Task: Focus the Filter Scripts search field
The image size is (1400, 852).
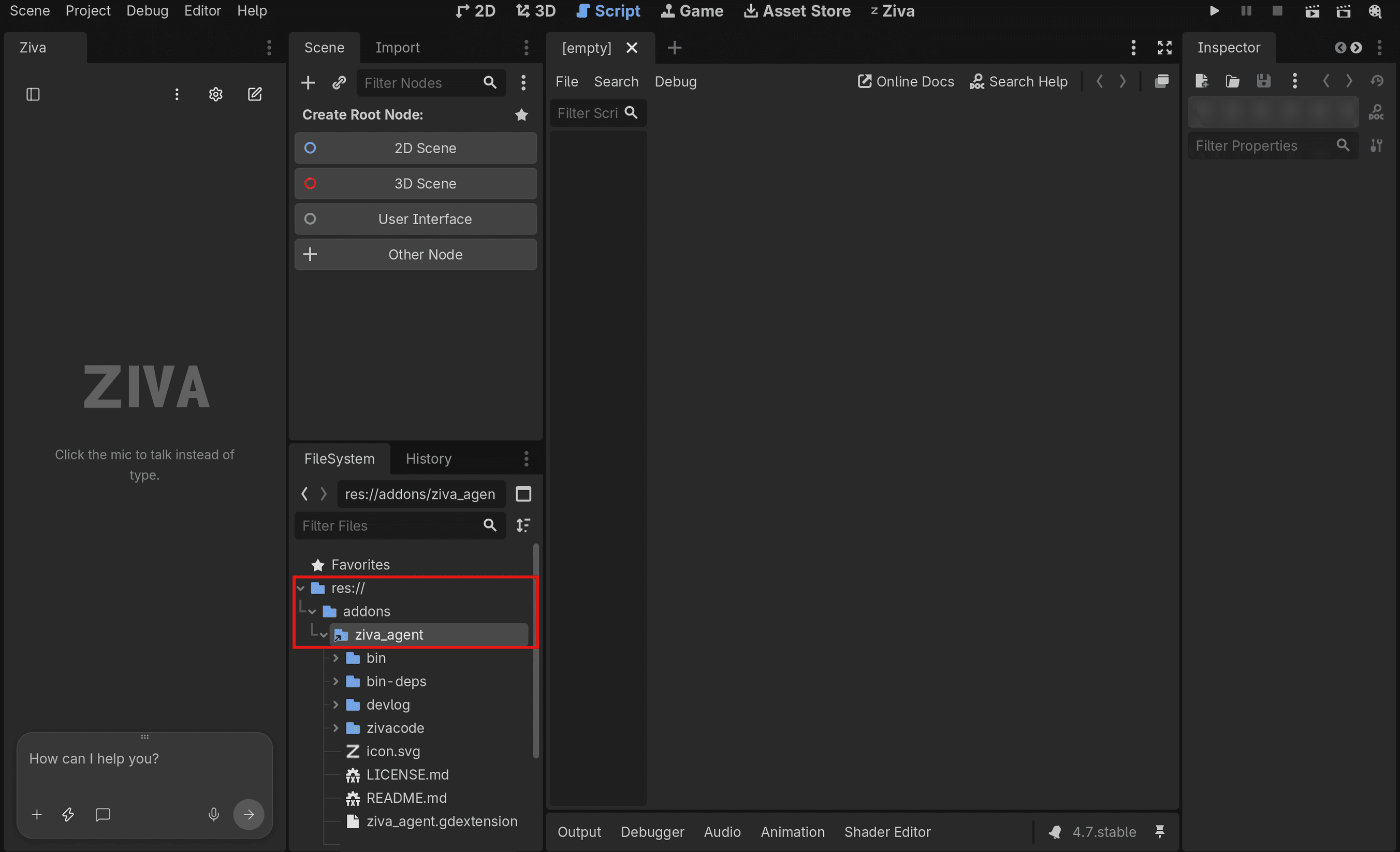Action: pyautogui.click(x=597, y=113)
